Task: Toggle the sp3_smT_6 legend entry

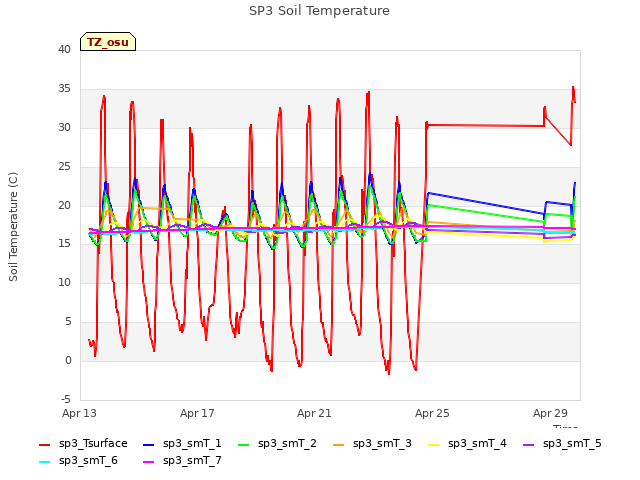Action: (78, 461)
